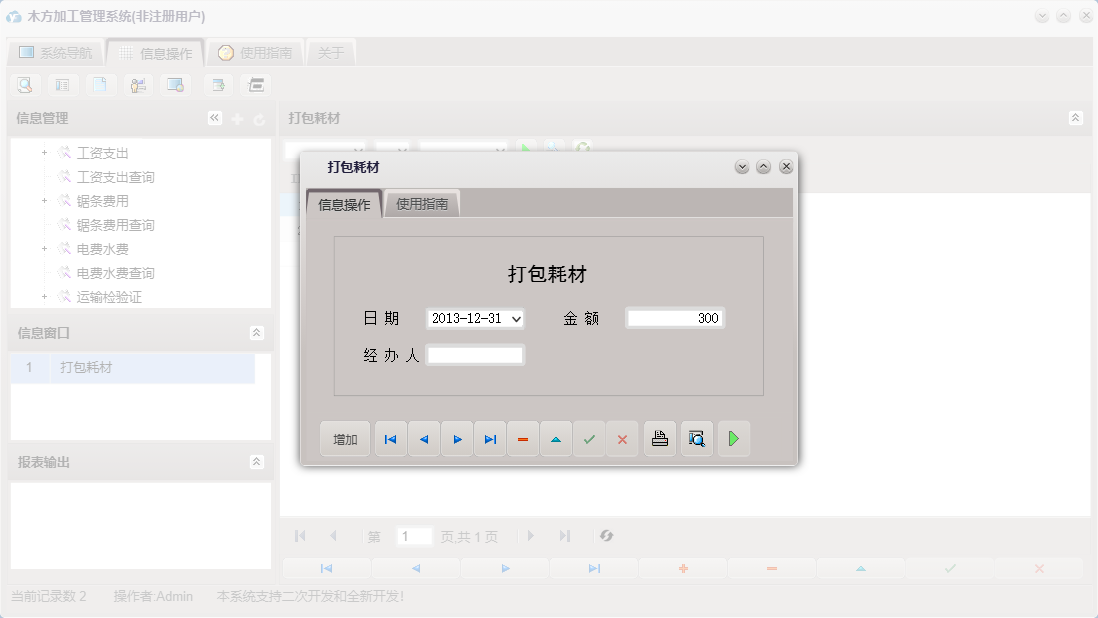Click the printer icon in the 打包耗材 dialog
1098x618 pixels.
pyautogui.click(x=659, y=438)
